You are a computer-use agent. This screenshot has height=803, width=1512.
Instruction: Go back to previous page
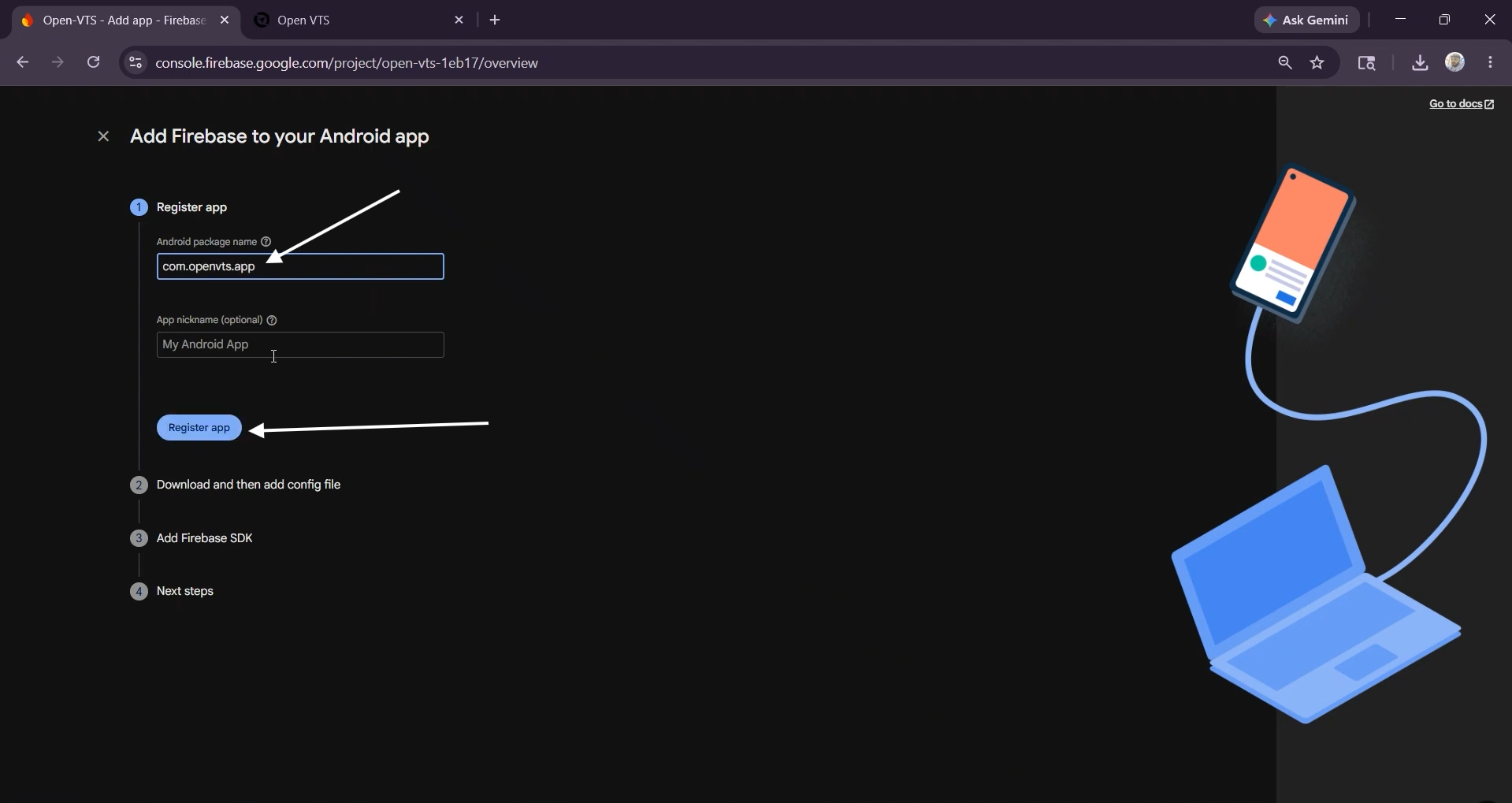tap(22, 62)
